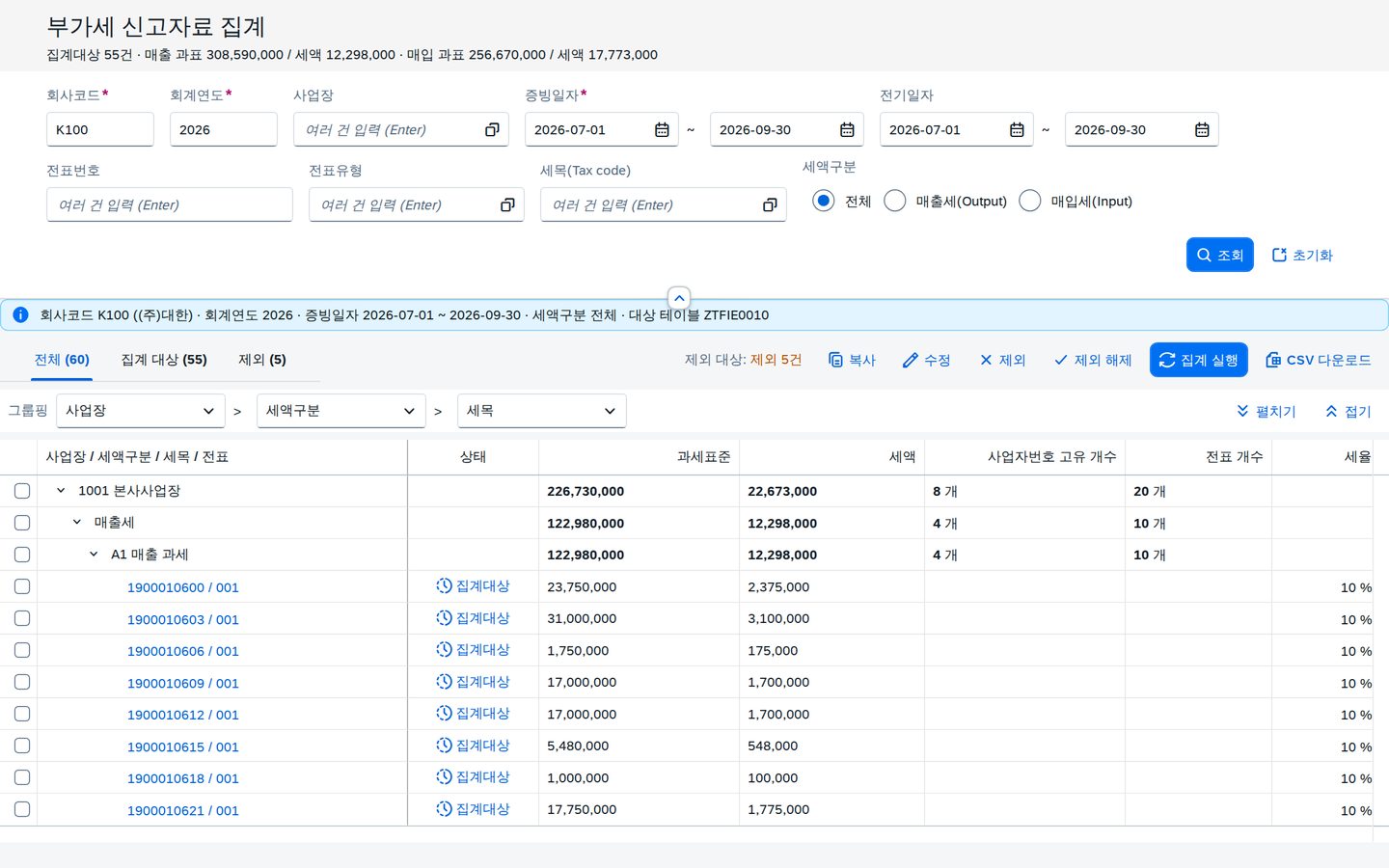
Task: Open calendar for 전기일자 start date
Action: pyautogui.click(x=1017, y=129)
